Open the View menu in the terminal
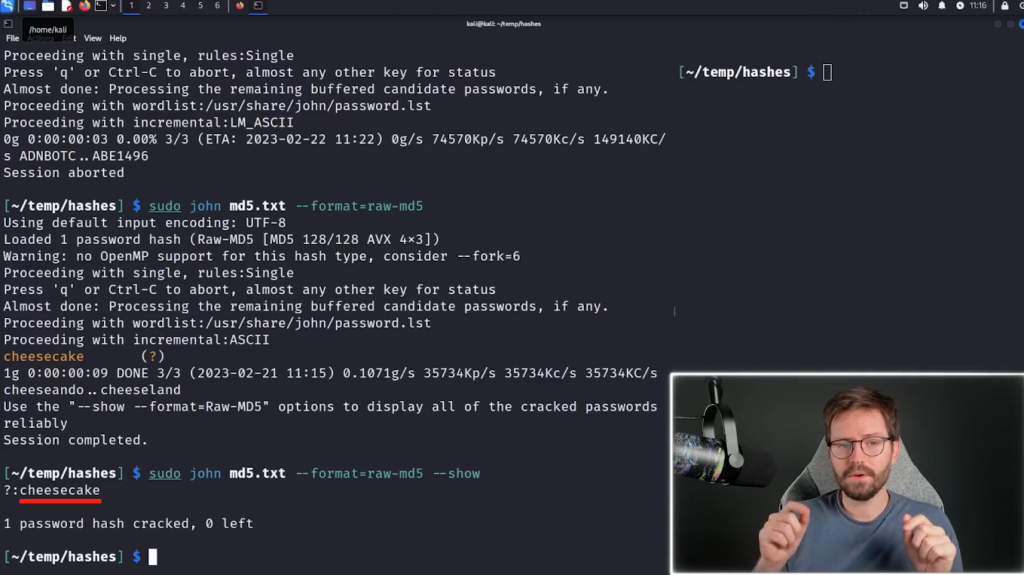 tap(93, 39)
